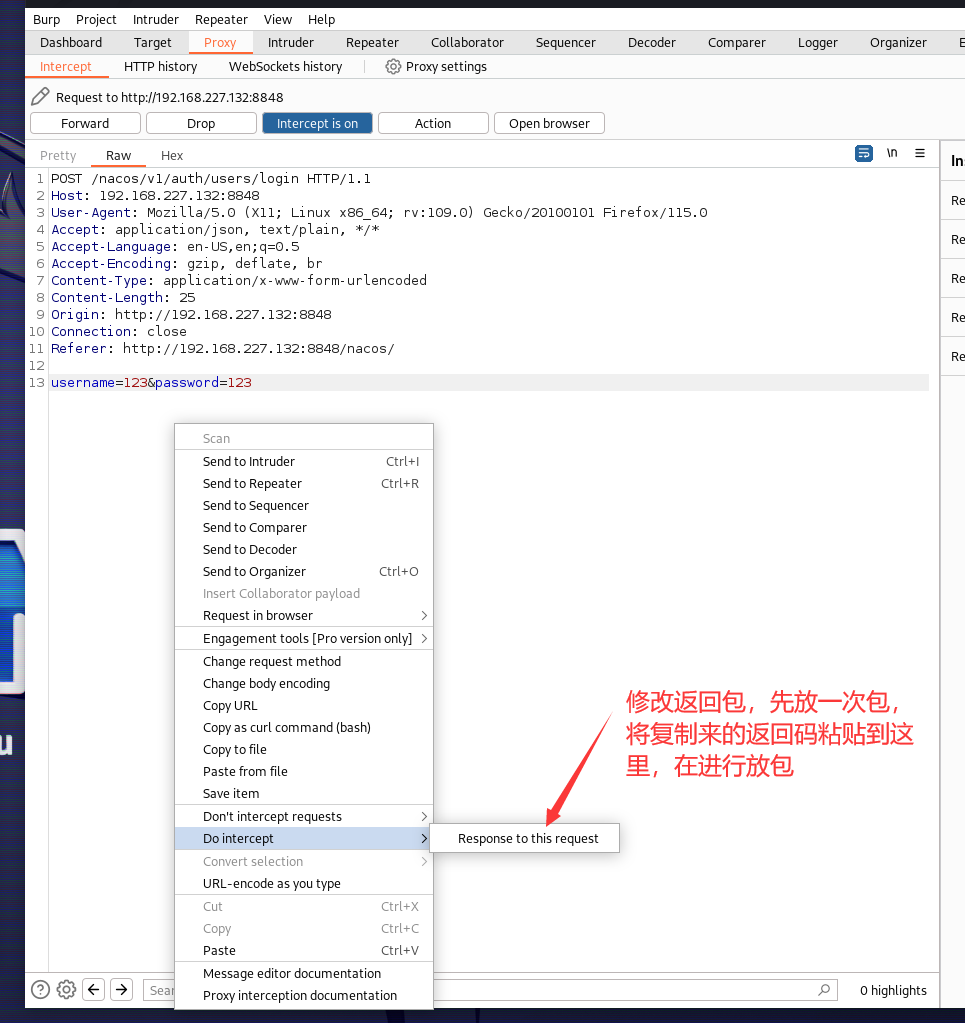This screenshot has width=965, height=1023.
Task: Open Proxy interception documentation
Action: click(304, 996)
